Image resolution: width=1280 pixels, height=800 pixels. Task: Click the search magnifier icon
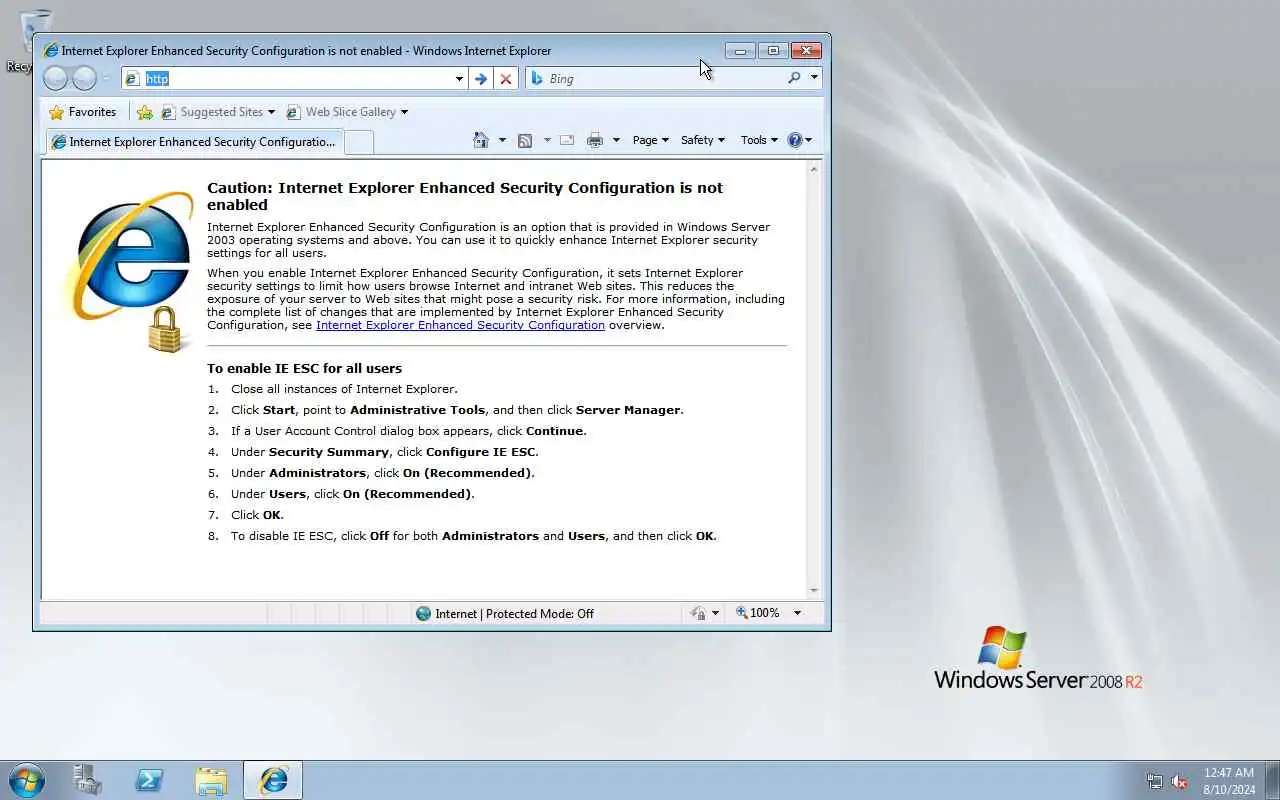pyautogui.click(x=794, y=78)
